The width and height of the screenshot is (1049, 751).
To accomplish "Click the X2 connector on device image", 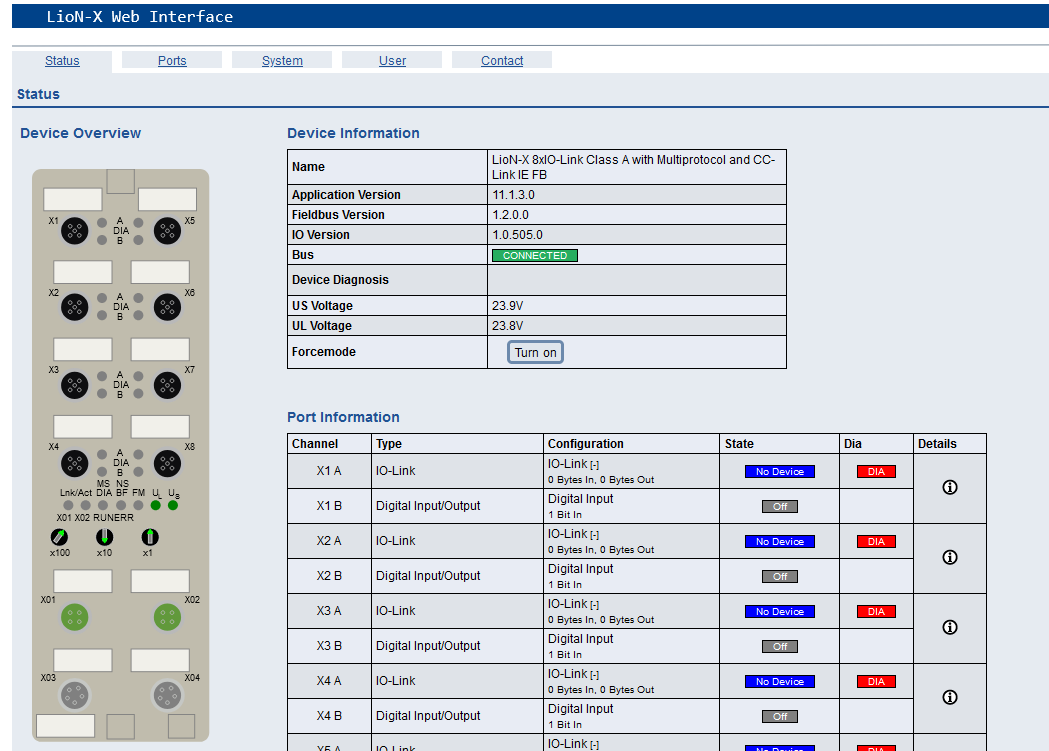I will point(74,307).
